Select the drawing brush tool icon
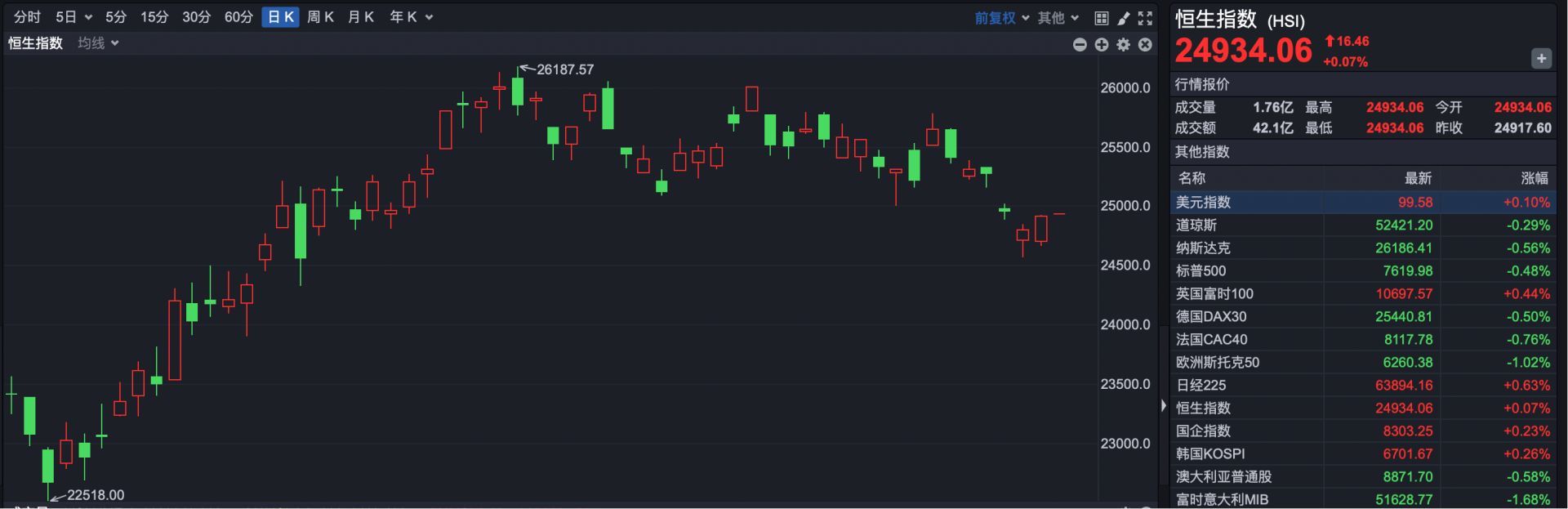Viewport: 1568px width, 509px height. 1124,18
